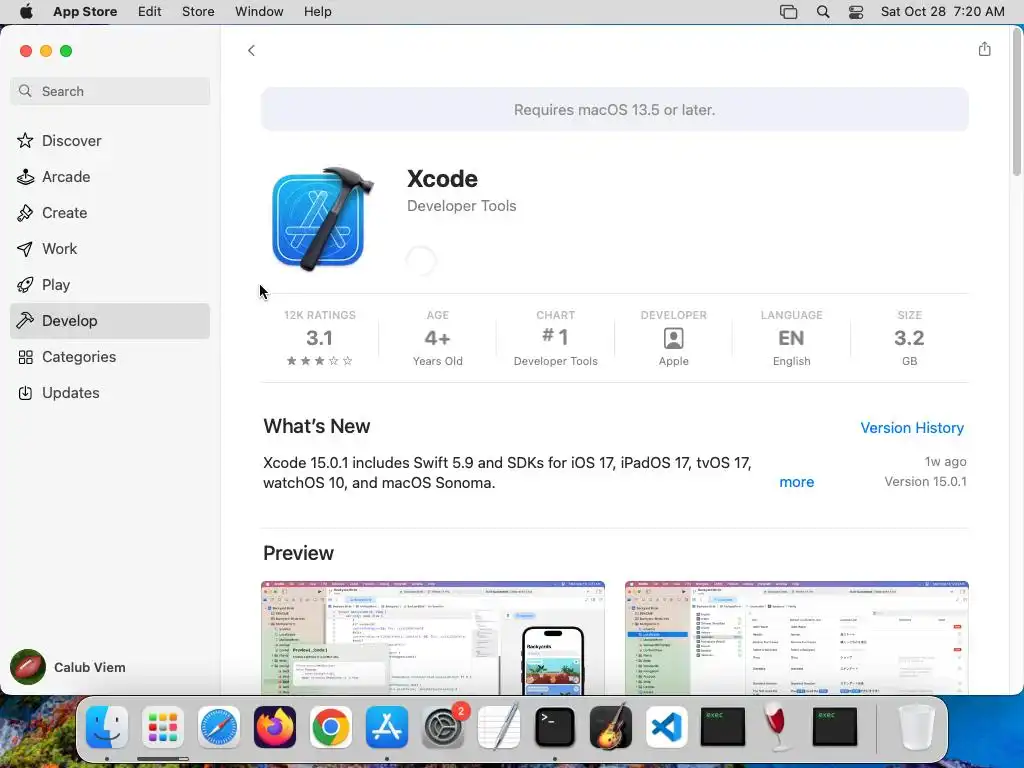Open Updates in sidebar

[x=110, y=392]
